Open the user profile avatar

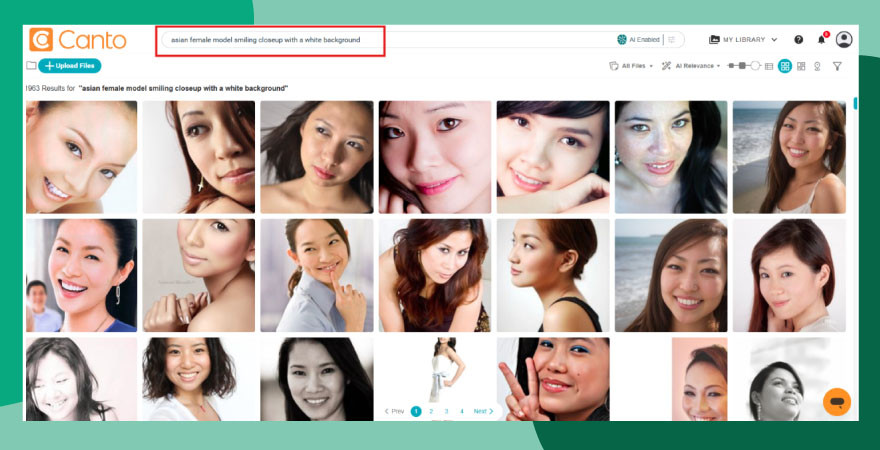(x=844, y=39)
